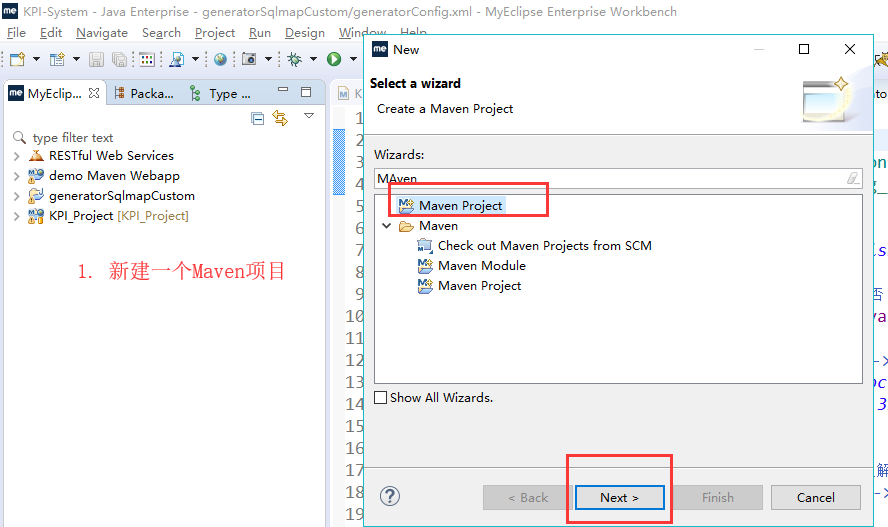Click the green Run button icon
Viewport: 888px width, 527px height.
(x=334, y=59)
